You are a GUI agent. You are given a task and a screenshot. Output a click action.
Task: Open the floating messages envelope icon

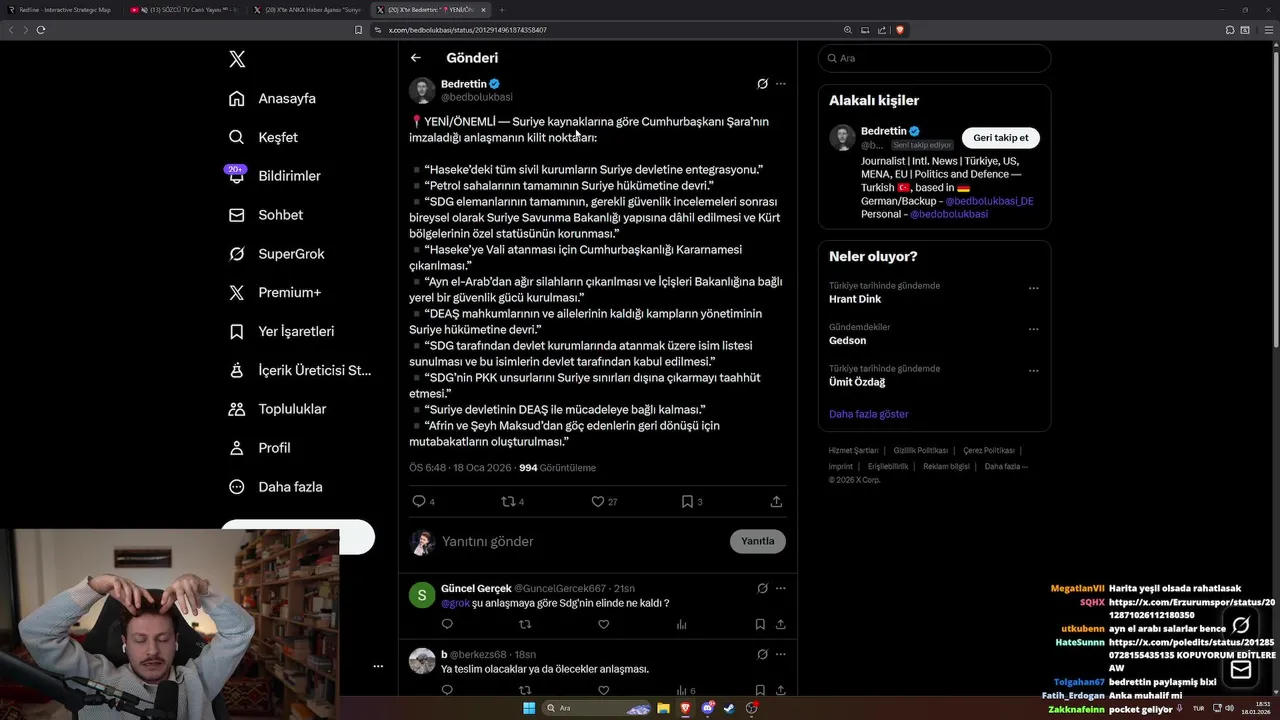[1241, 670]
